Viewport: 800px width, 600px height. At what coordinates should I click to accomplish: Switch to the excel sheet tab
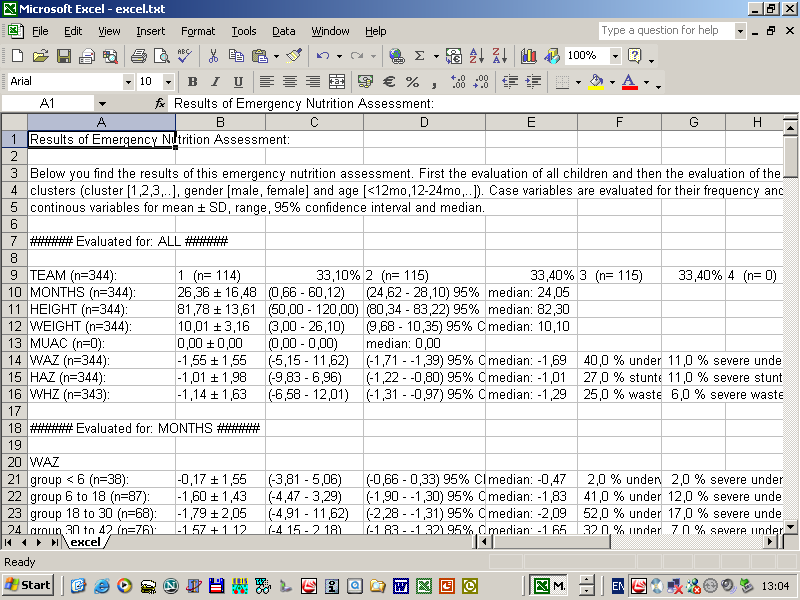click(85, 542)
